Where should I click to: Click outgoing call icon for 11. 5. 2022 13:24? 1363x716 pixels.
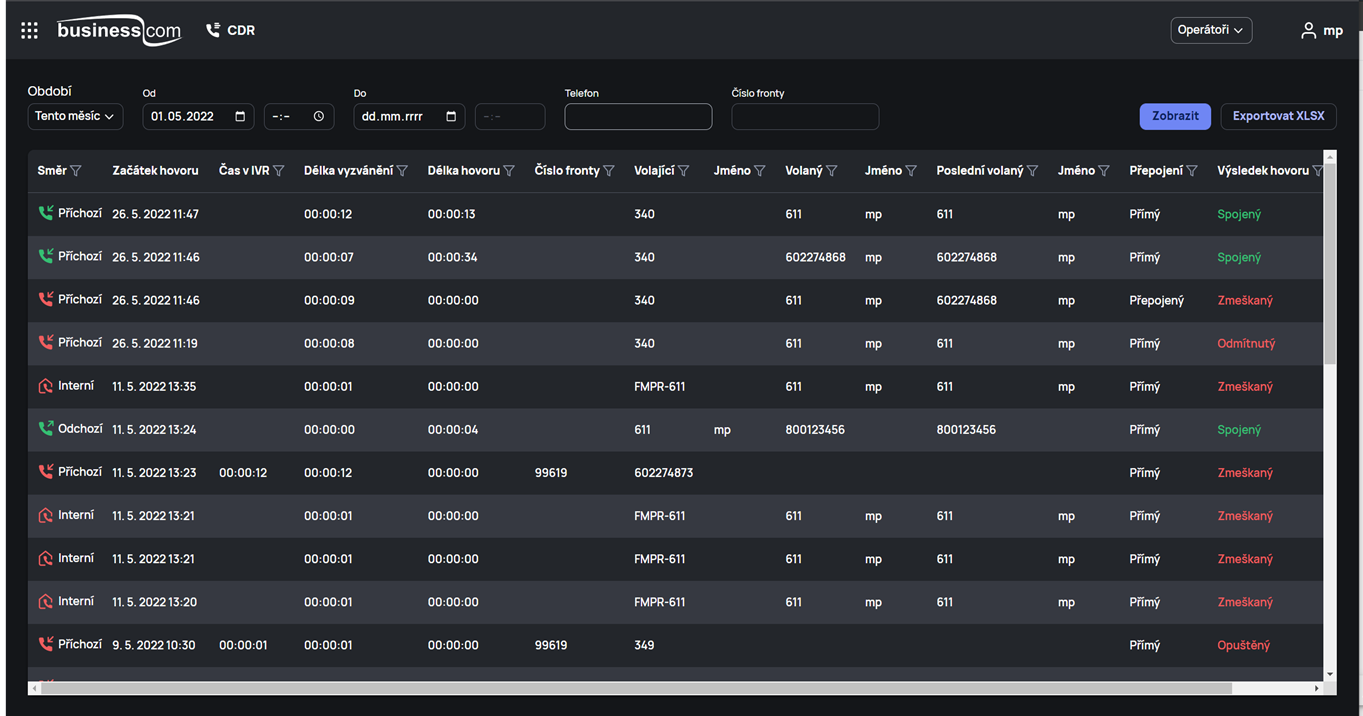tap(45, 429)
